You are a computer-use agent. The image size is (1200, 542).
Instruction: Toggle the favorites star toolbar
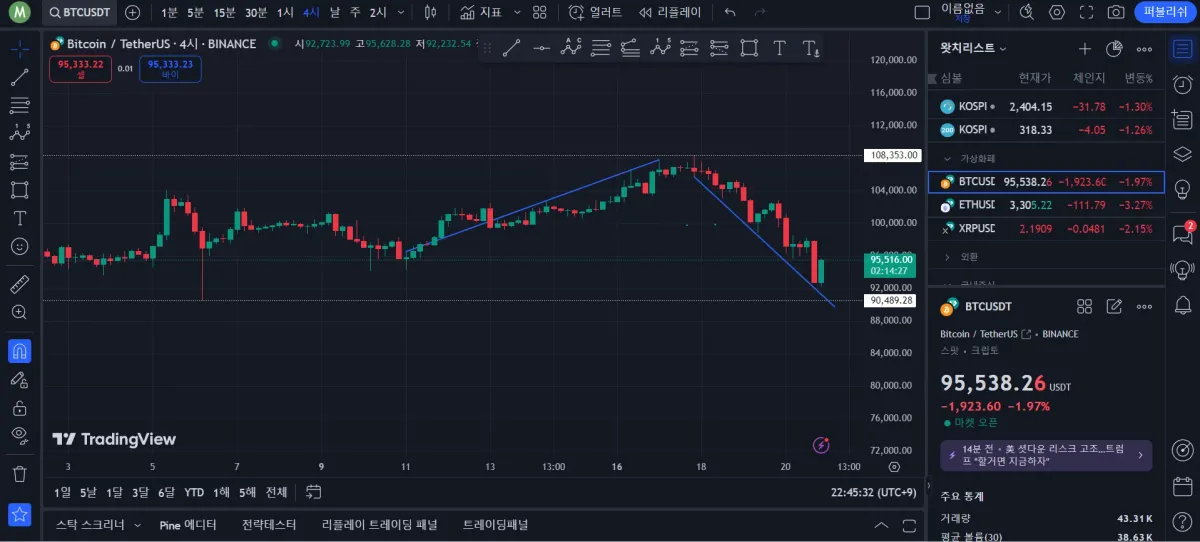coord(19,515)
